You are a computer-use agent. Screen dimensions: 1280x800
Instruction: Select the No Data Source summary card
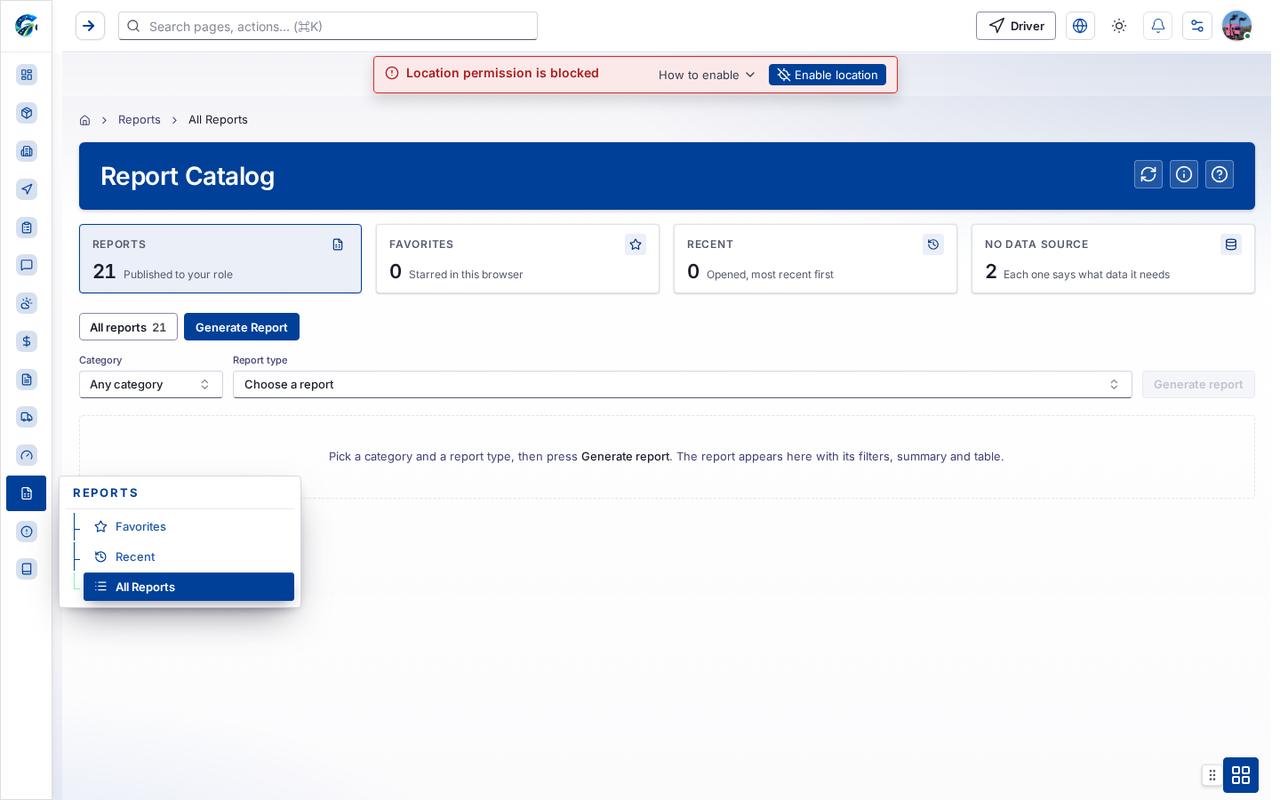[x=1113, y=259]
